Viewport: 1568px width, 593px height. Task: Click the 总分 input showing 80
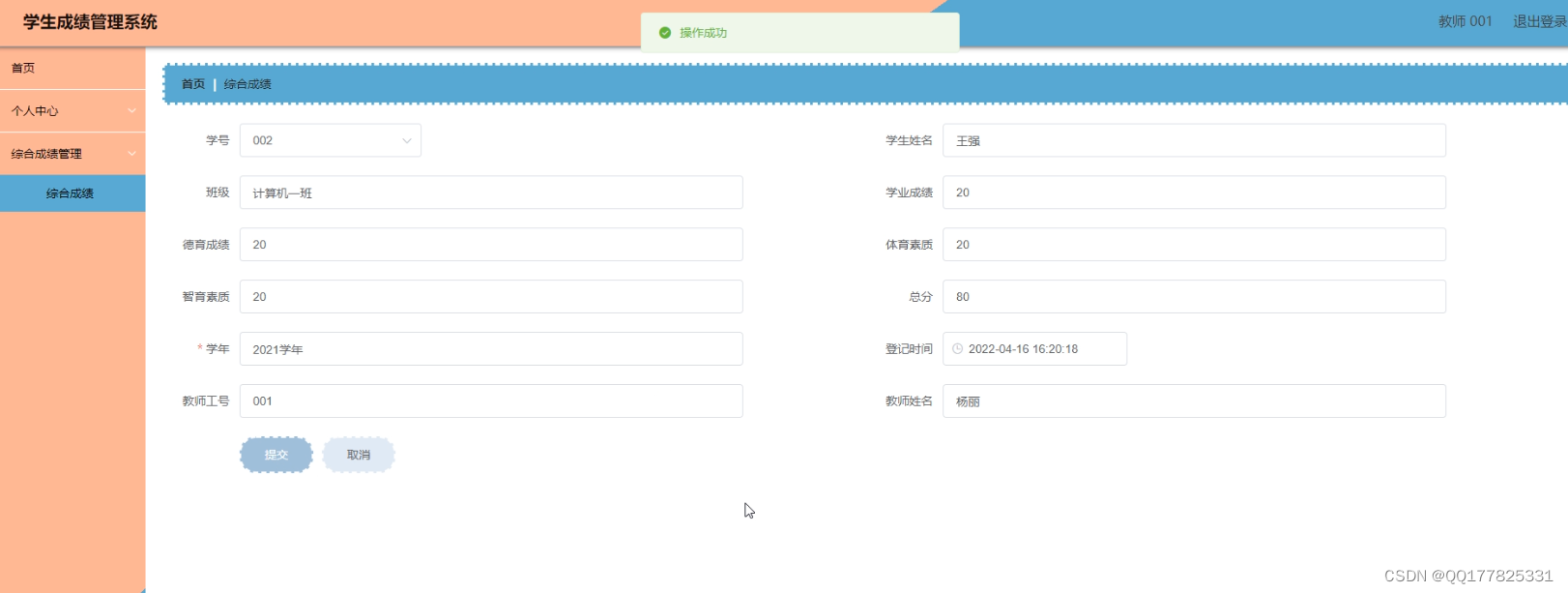1194,297
